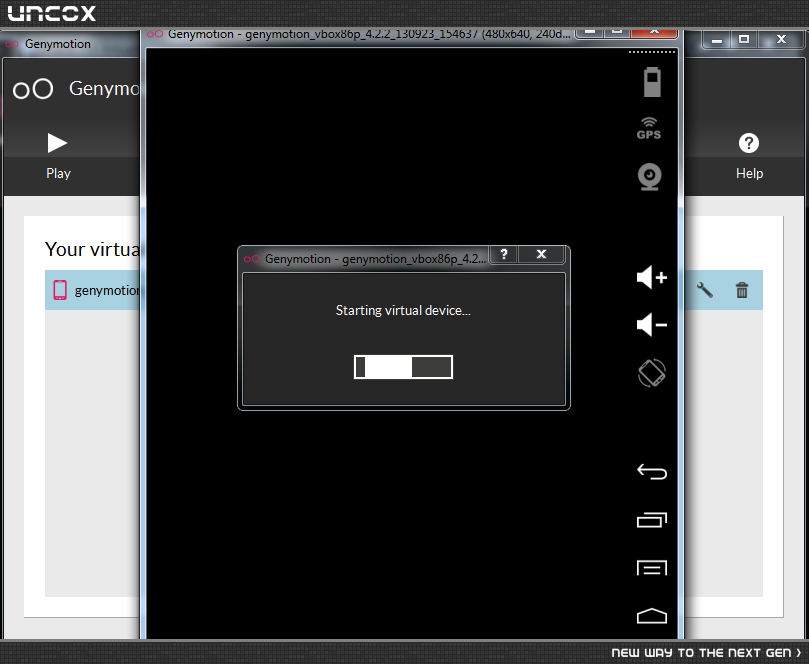
Task: Close the emulator device window
Action: tap(654, 33)
